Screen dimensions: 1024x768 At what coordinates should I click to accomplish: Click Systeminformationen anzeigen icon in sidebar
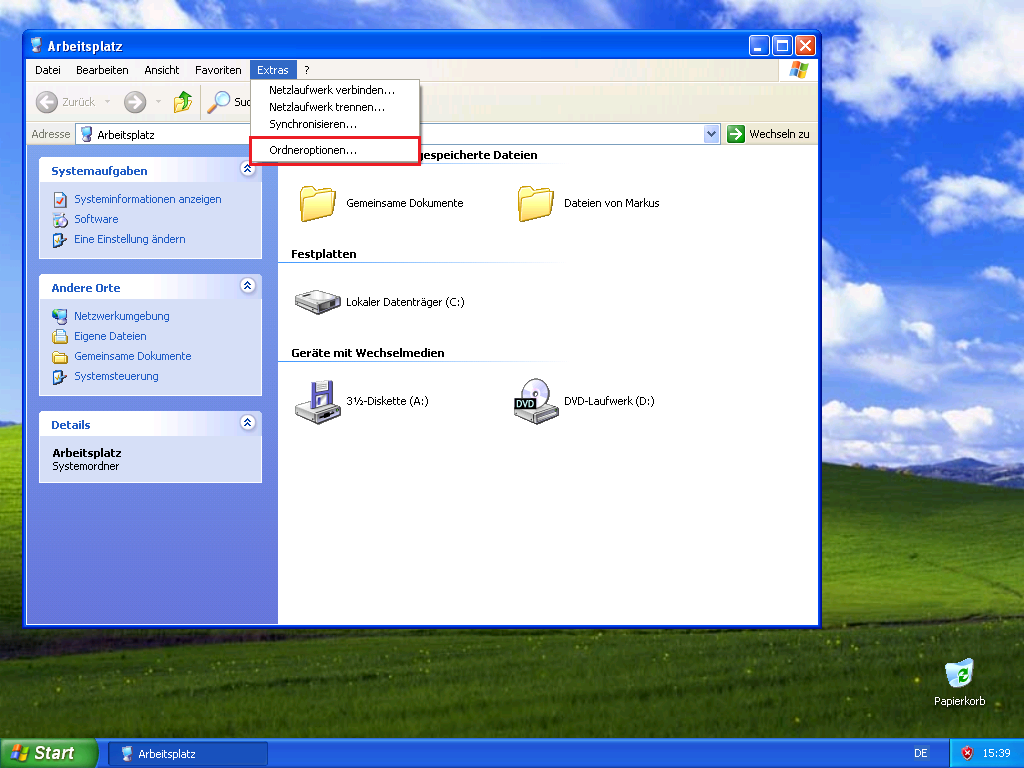(60, 200)
